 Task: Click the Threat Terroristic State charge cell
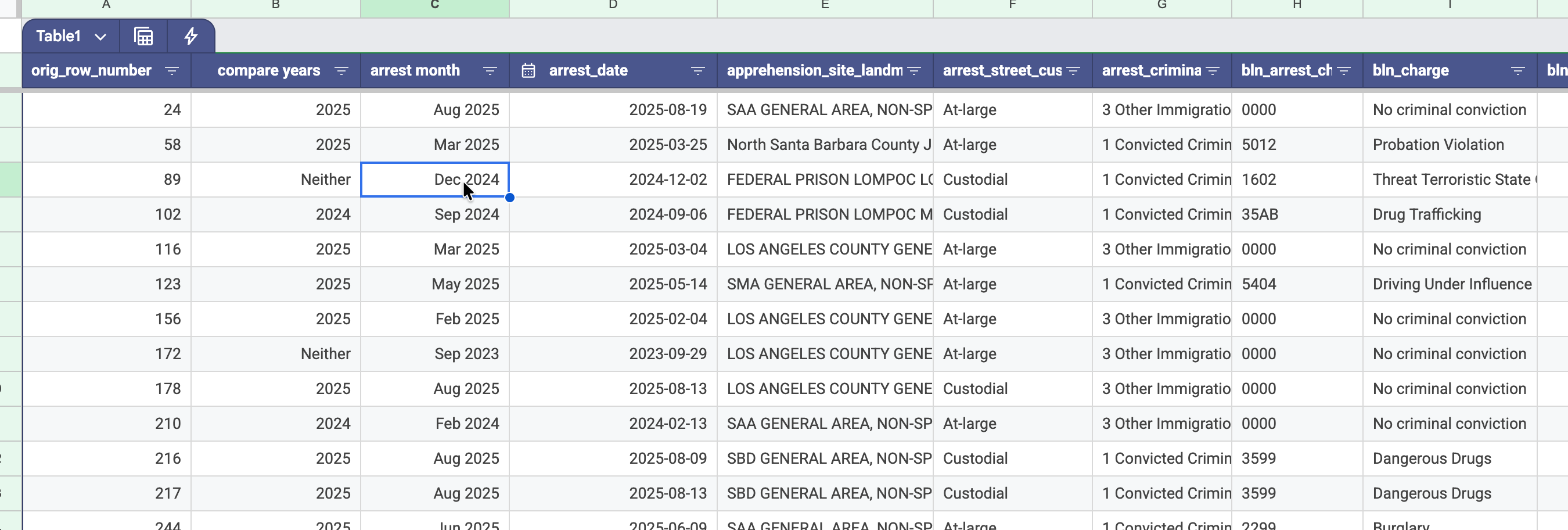(1449, 179)
